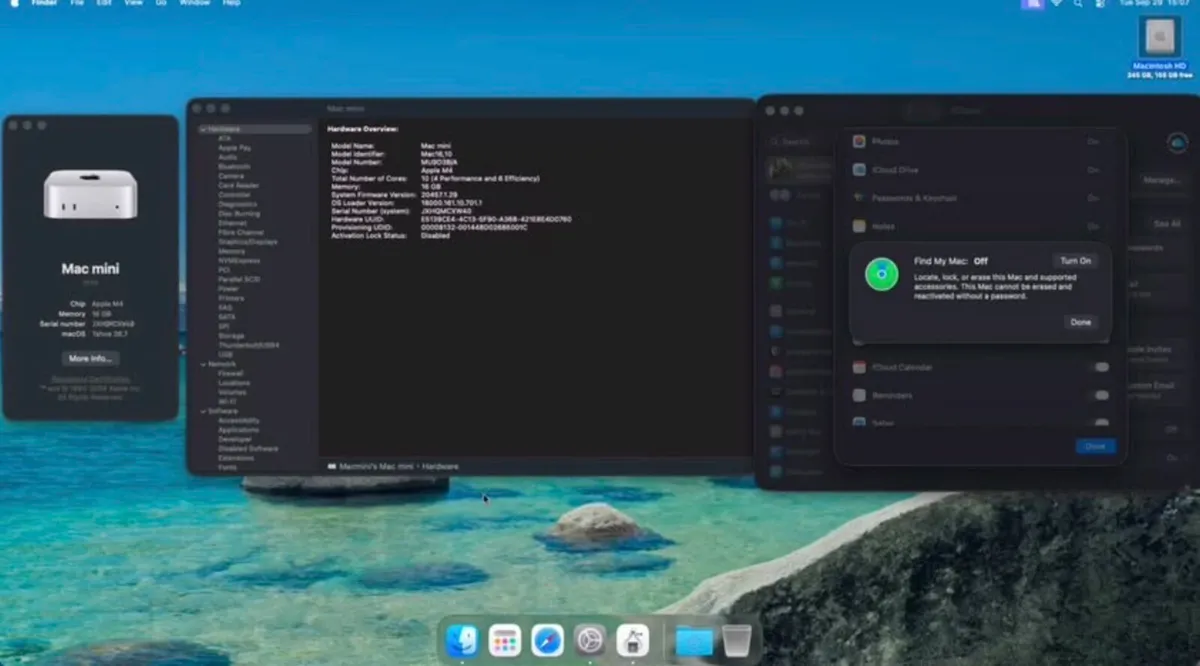Image resolution: width=1200 pixels, height=666 pixels.
Task: Click the Search field in System Settings
Action: pos(798,142)
